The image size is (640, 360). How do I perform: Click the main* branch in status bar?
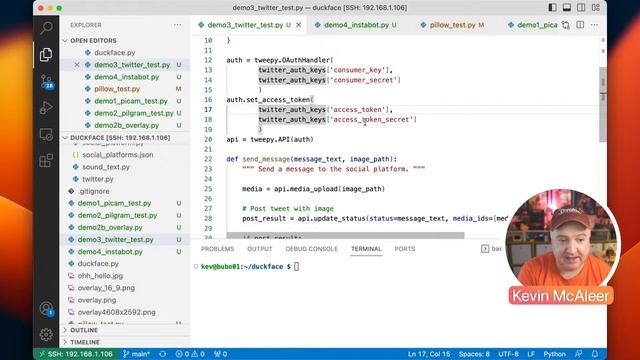click(137, 354)
